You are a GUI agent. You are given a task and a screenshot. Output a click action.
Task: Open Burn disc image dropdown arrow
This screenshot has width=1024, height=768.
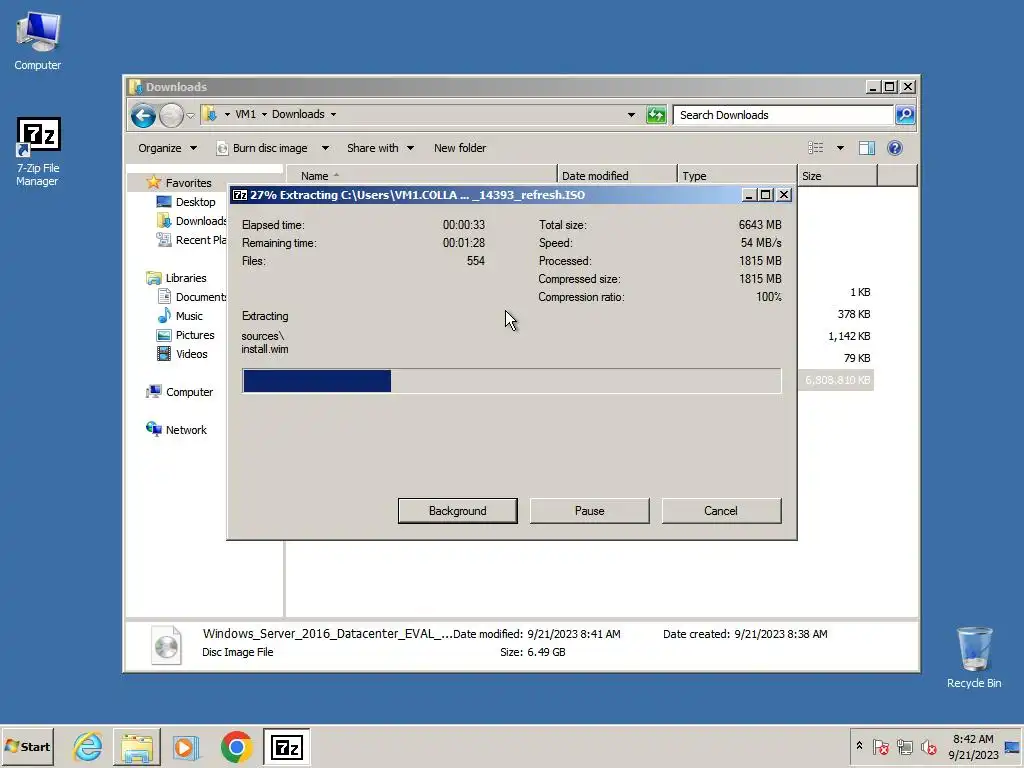click(325, 148)
